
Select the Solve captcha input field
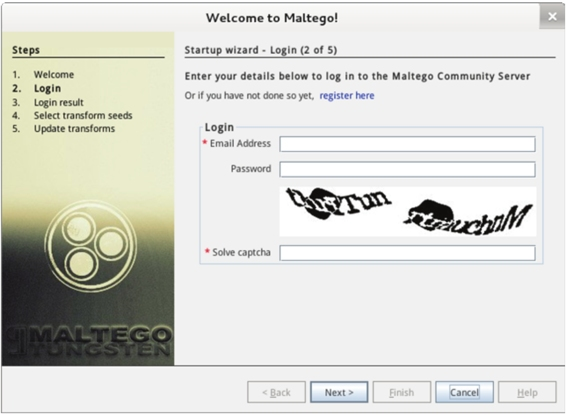[x=407, y=253]
